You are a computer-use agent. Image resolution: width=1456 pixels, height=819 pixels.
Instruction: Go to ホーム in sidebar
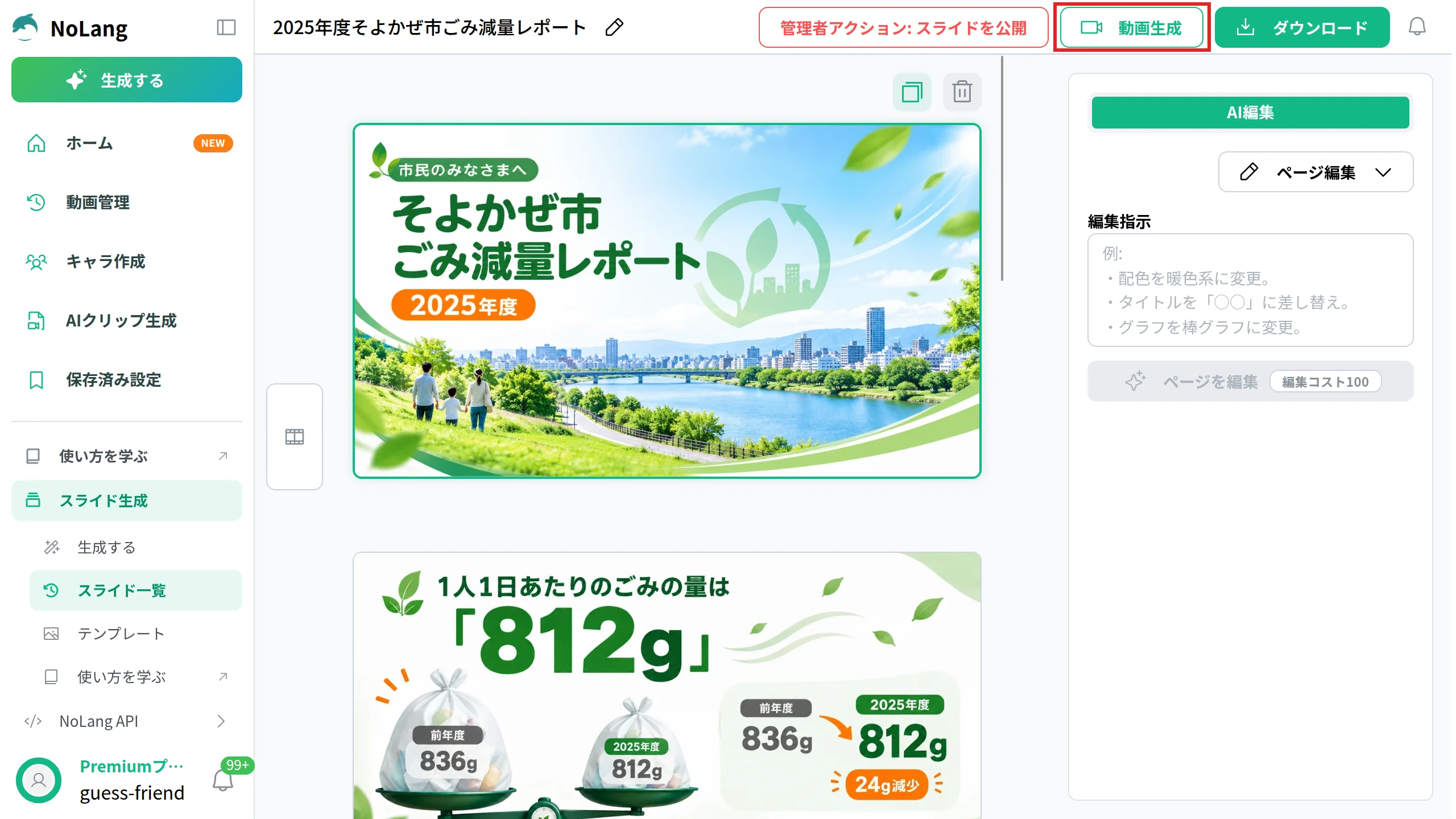tap(126, 143)
